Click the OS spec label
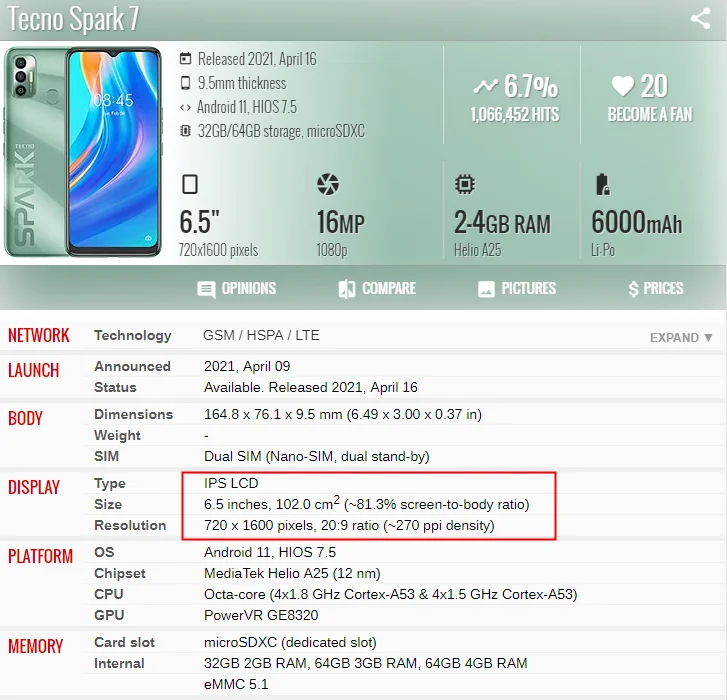The height and width of the screenshot is (700, 727). (x=104, y=552)
